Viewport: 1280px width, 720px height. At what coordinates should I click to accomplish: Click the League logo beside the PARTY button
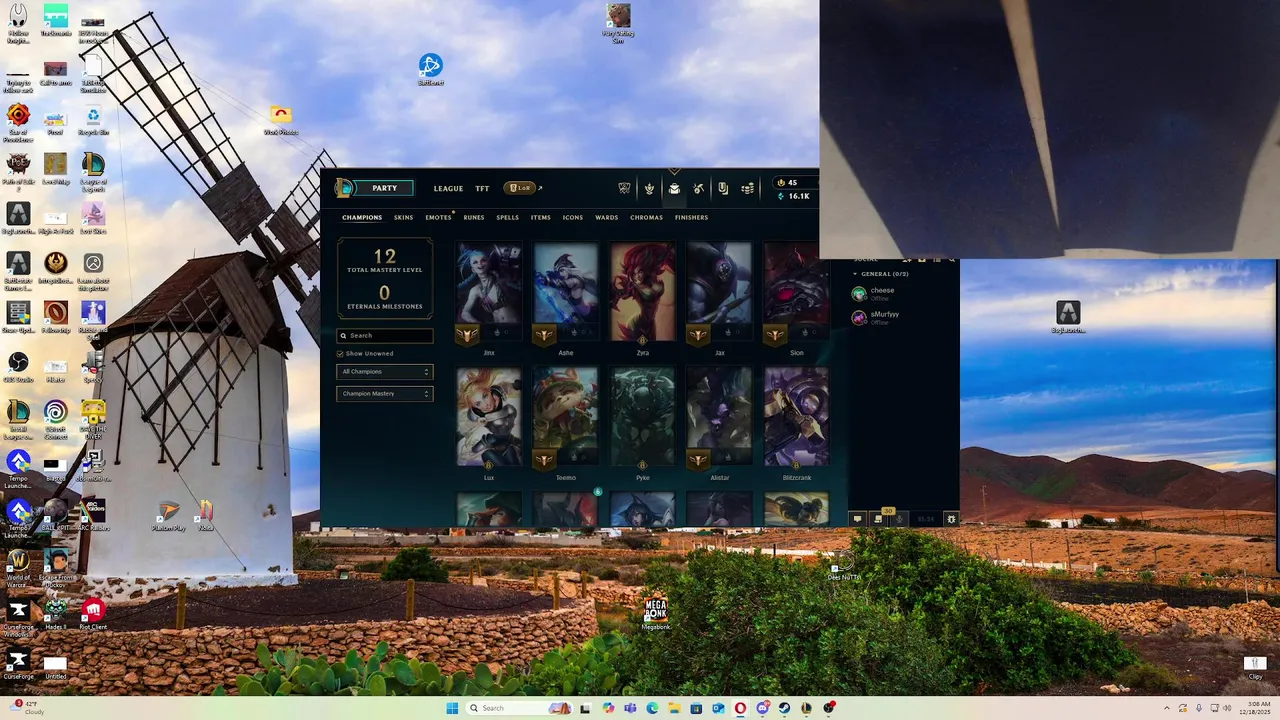pyautogui.click(x=344, y=188)
